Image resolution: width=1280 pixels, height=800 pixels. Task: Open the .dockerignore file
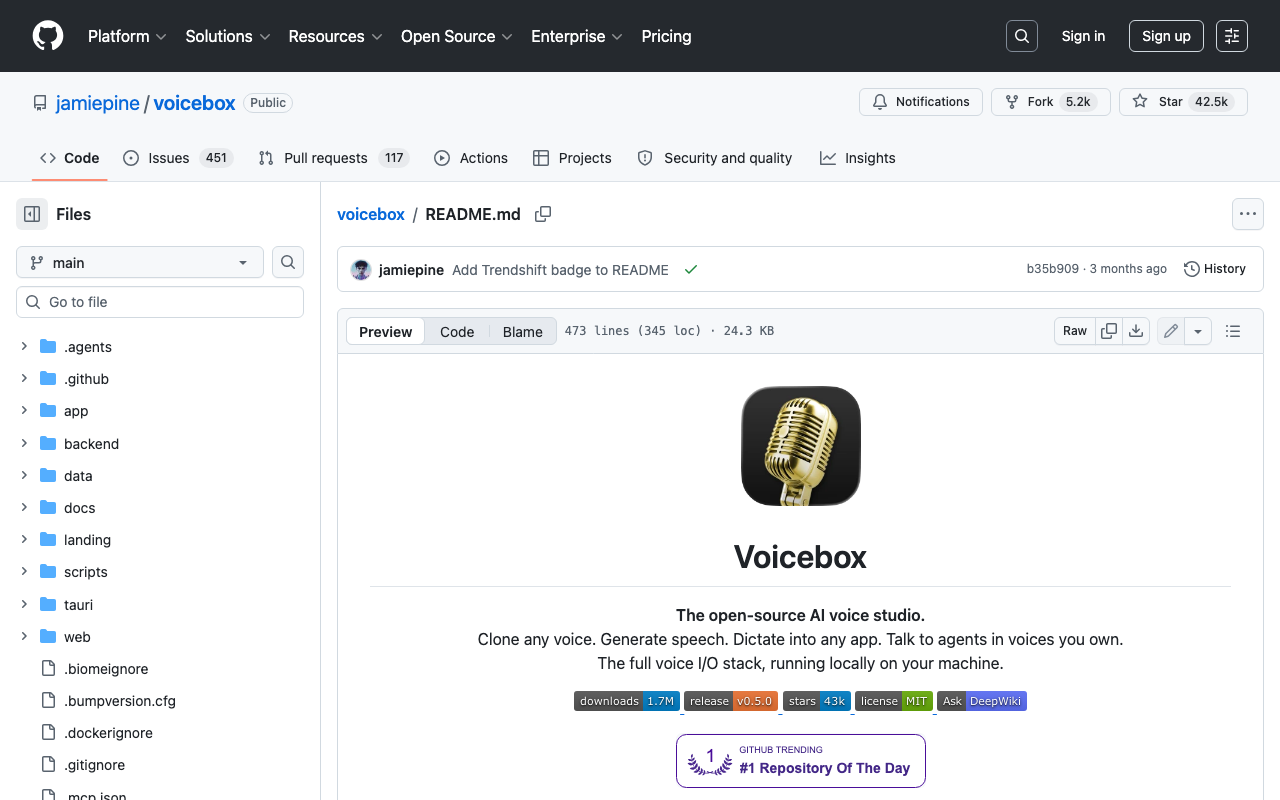point(108,733)
